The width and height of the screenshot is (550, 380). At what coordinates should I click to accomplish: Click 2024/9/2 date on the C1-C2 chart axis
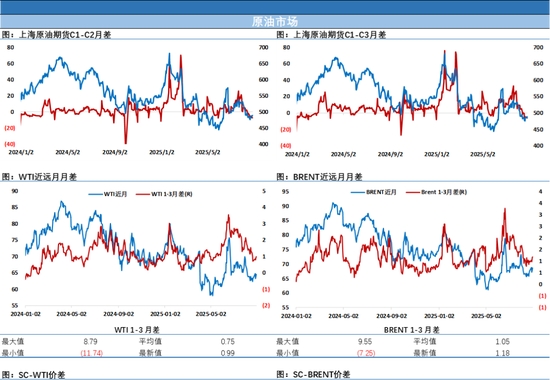pyautogui.click(x=115, y=152)
